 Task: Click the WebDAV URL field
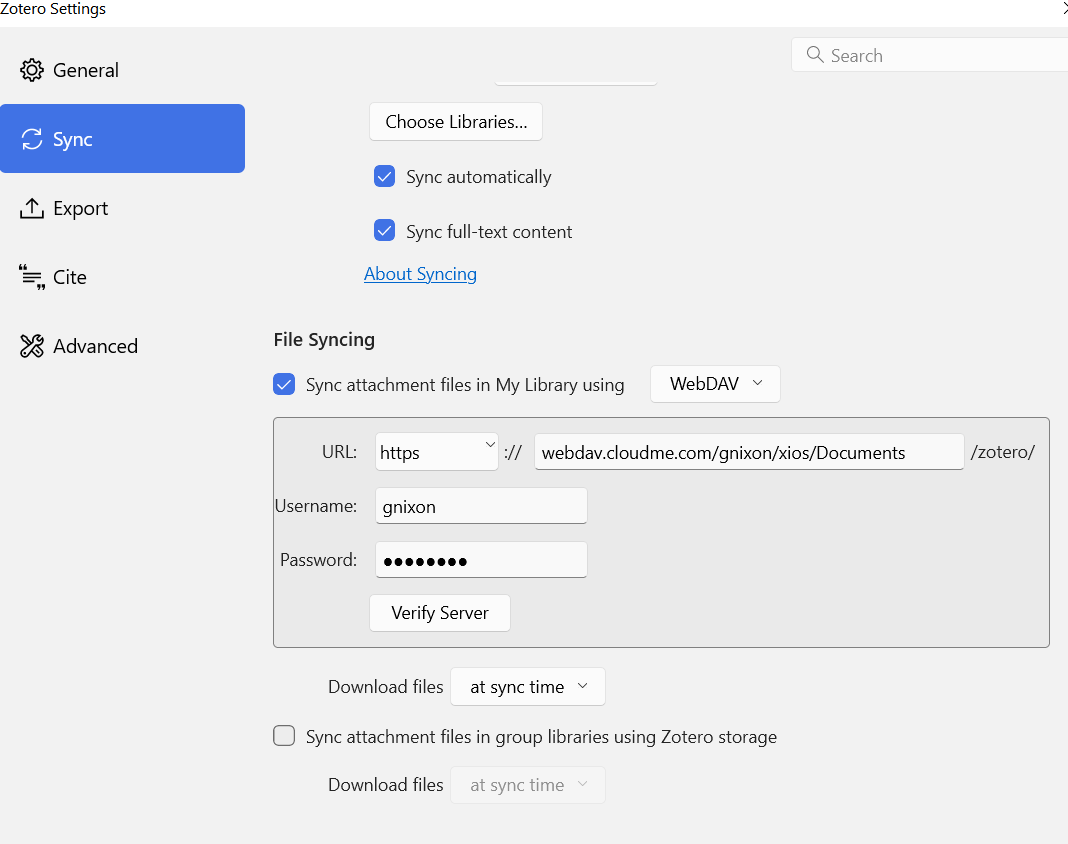[x=749, y=452]
